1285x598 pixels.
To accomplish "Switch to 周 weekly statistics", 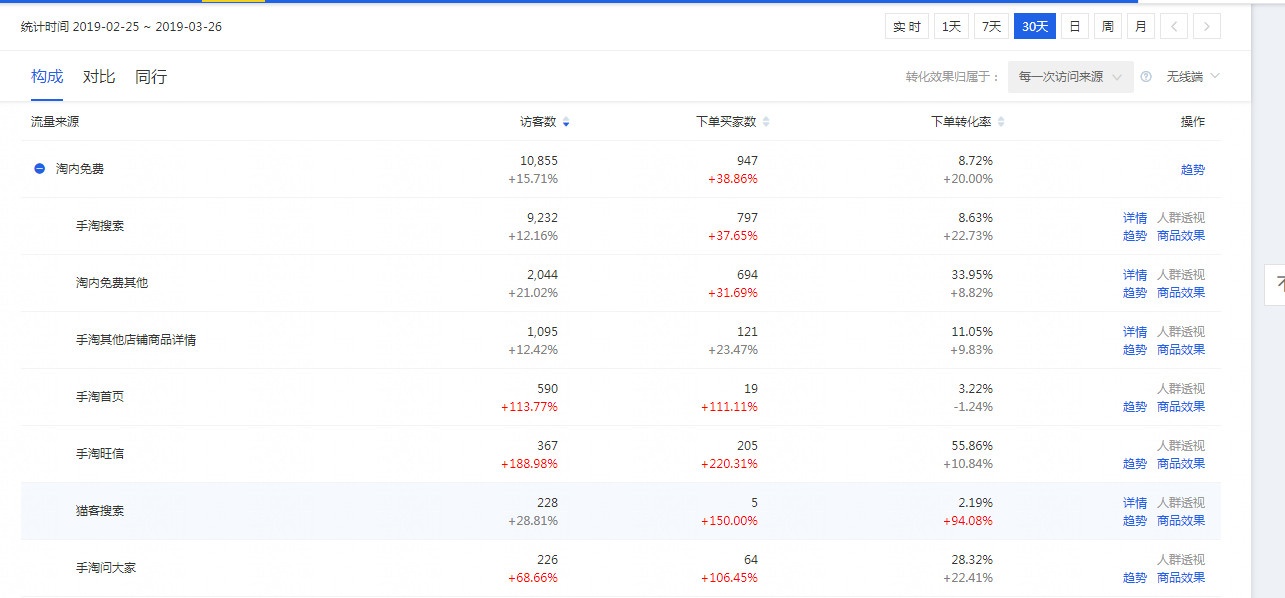I will (1107, 25).
